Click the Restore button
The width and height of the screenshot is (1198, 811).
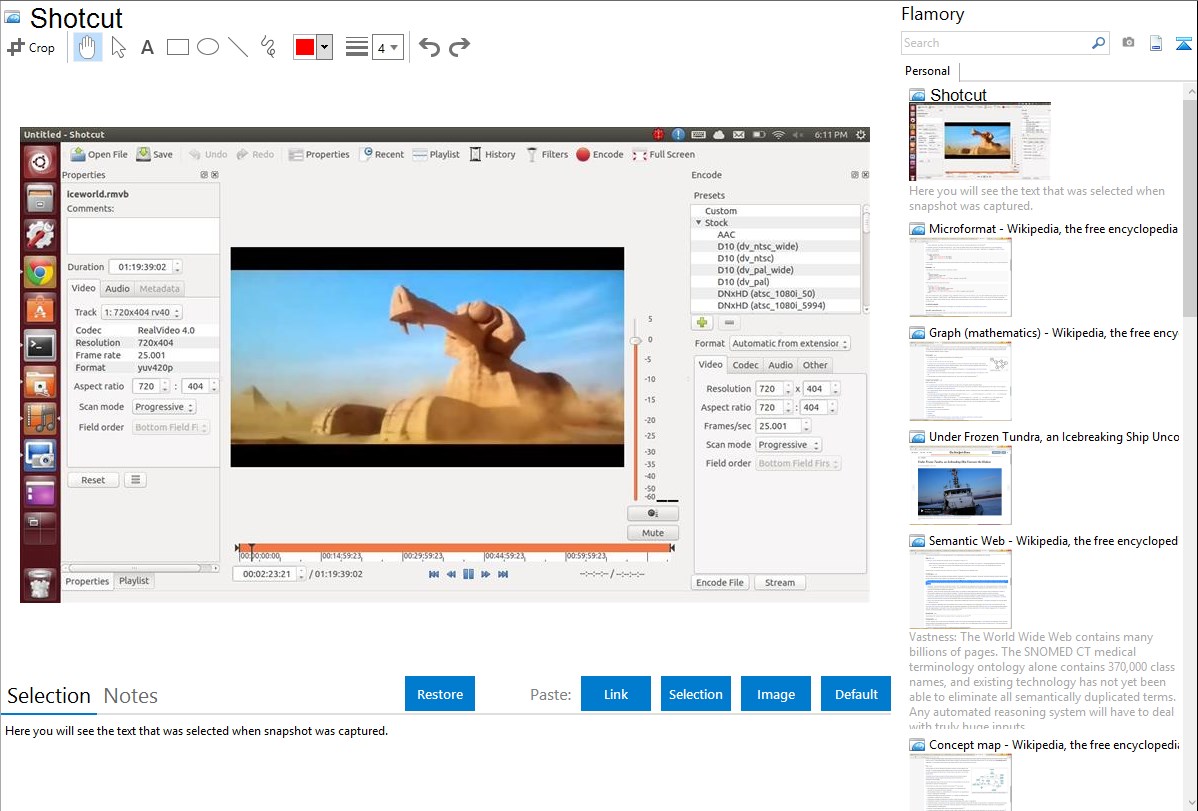click(x=440, y=694)
